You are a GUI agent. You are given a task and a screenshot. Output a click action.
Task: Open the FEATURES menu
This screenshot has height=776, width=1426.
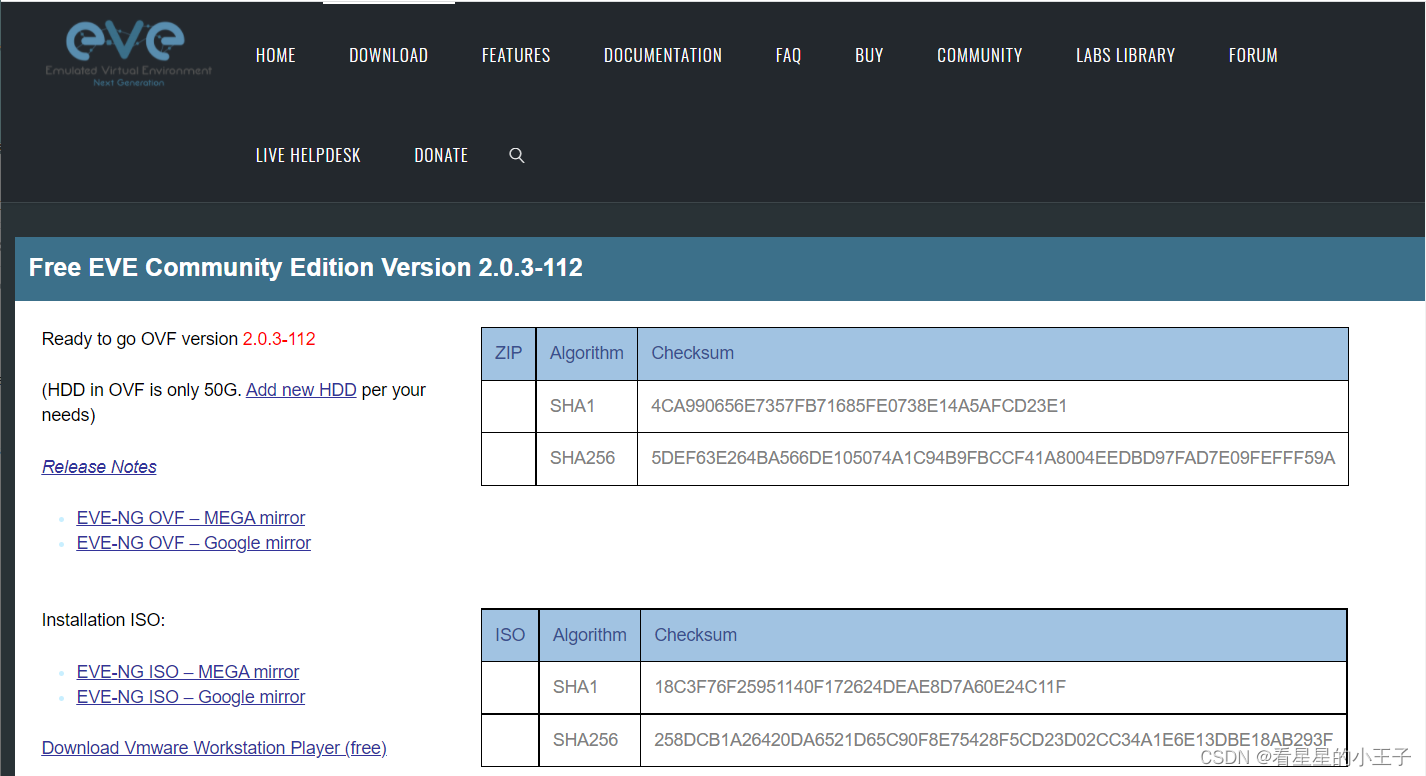tap(516, 55)
